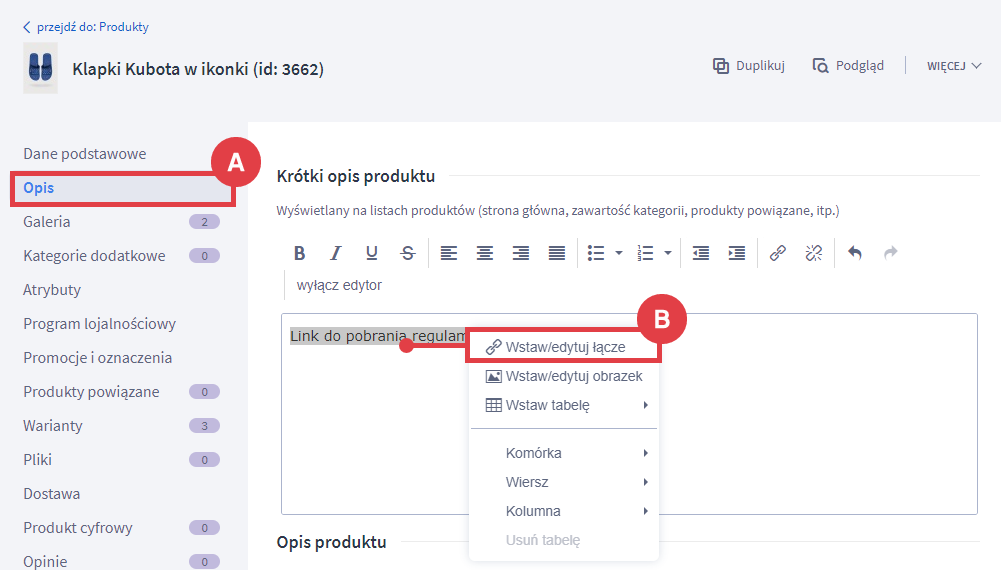Select Wstaw/edytuj obrazek menu entry
Image resolution: width=1001 pixels, height=570 pixels.
click(x=573, y=376)
